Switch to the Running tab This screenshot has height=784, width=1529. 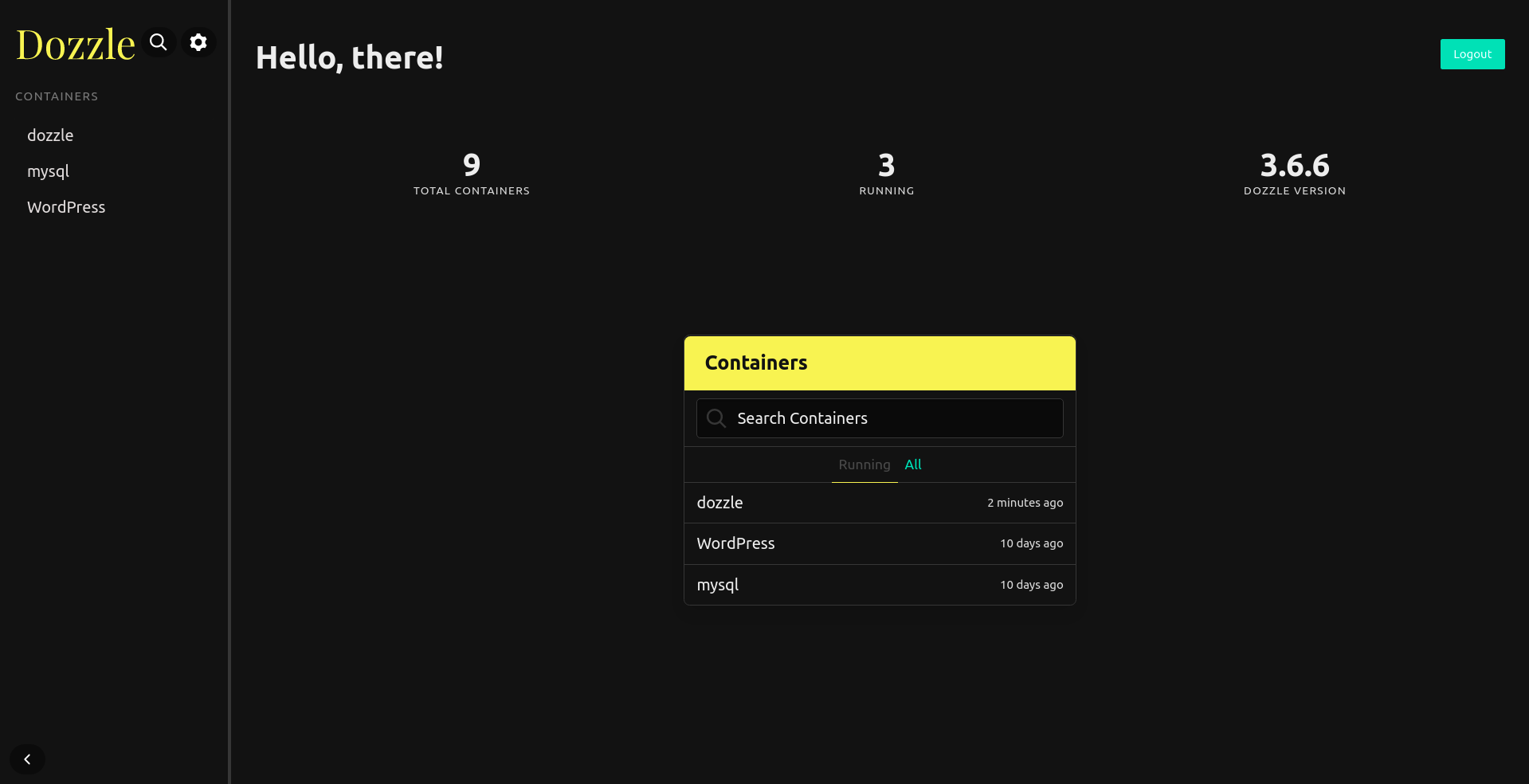point(864,465)
